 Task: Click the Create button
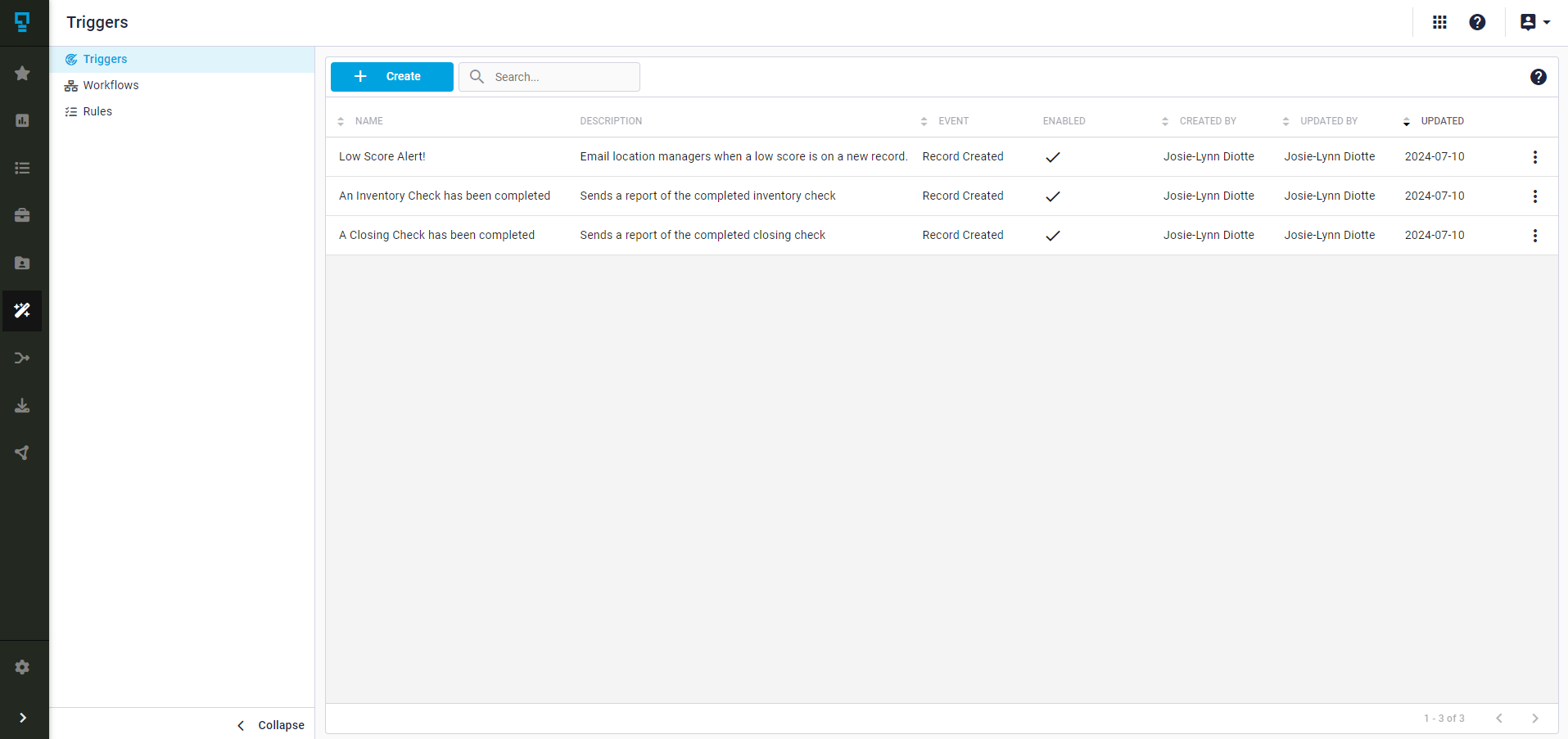point(391,76)
